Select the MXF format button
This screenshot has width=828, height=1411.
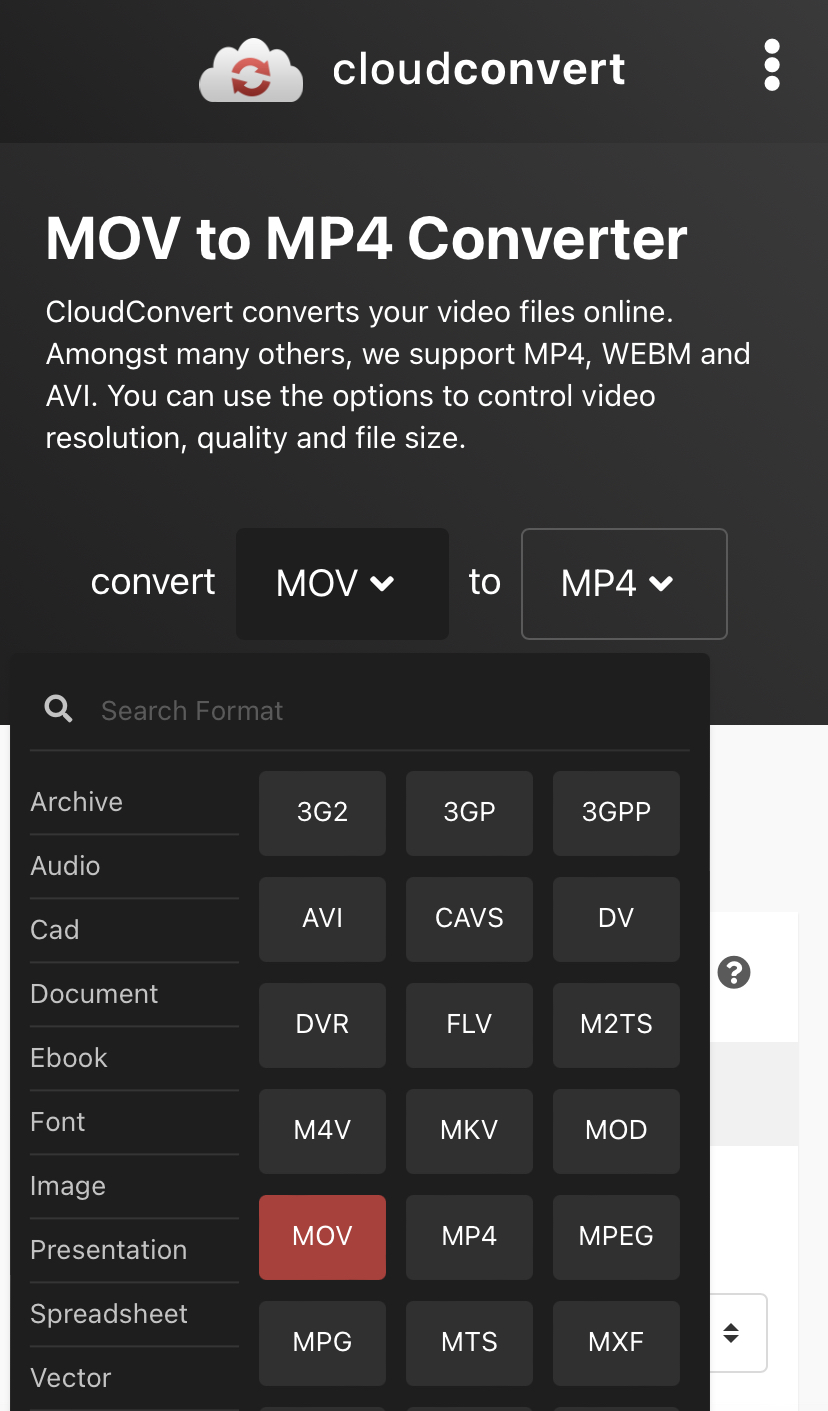point(616,1343)
